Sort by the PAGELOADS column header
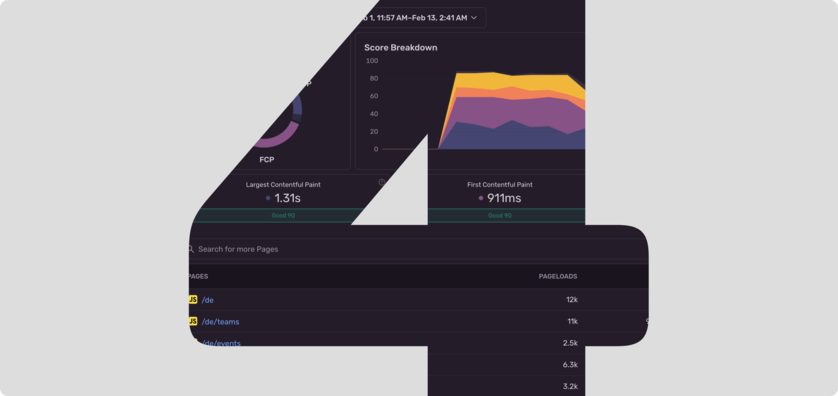Image resolution: width=838 pixels, height=396 pixels. (x=557, y=276)
